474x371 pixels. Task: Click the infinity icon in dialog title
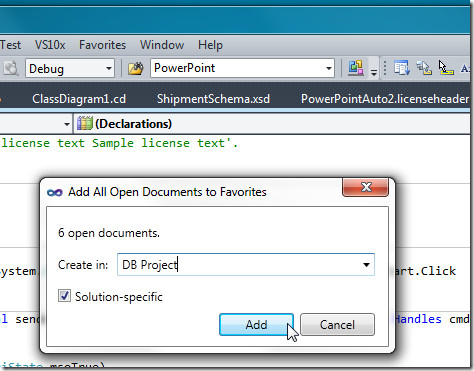click(55, 192)
